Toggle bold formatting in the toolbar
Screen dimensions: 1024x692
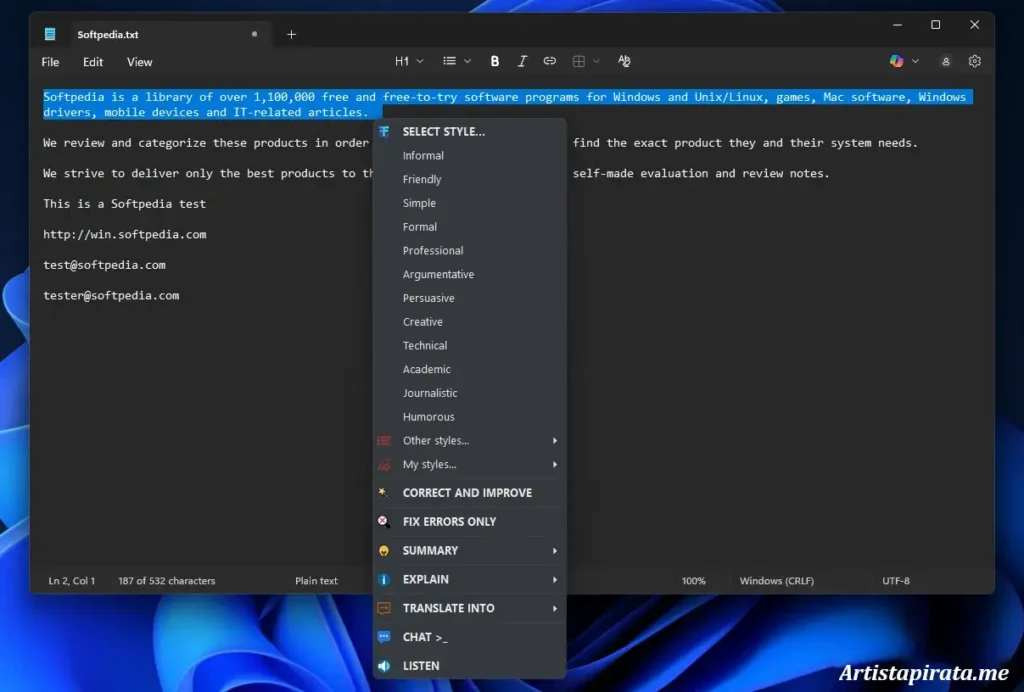point(495,62)
